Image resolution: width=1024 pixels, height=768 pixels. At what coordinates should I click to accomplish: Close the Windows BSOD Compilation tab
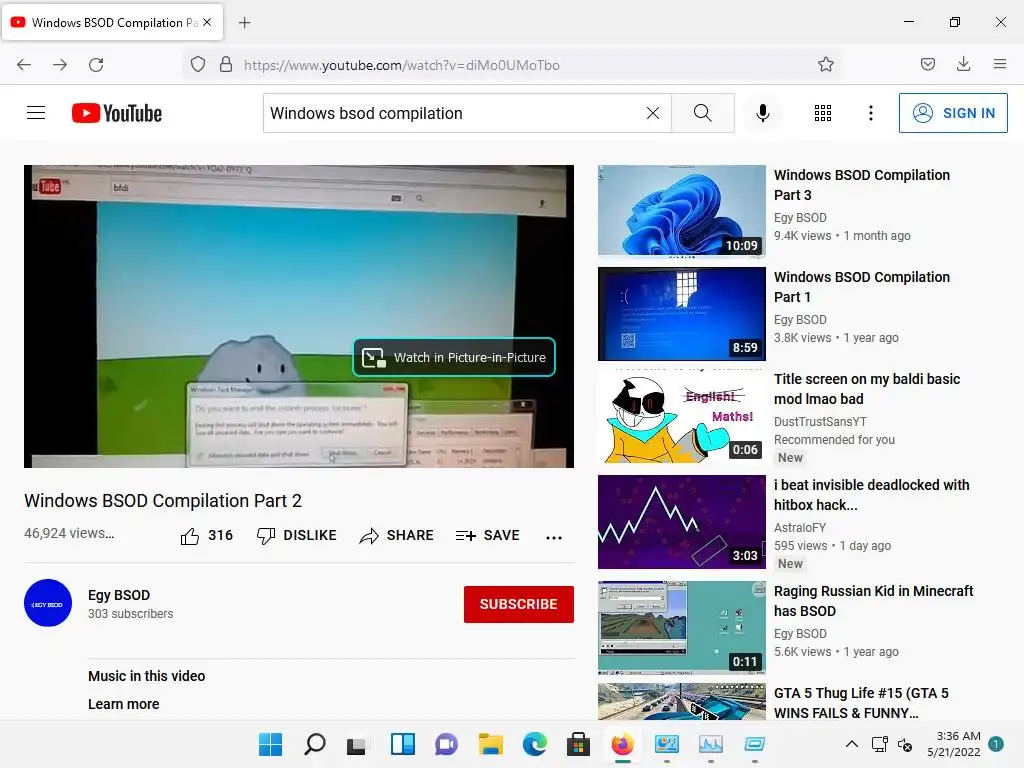coord(207,22)
